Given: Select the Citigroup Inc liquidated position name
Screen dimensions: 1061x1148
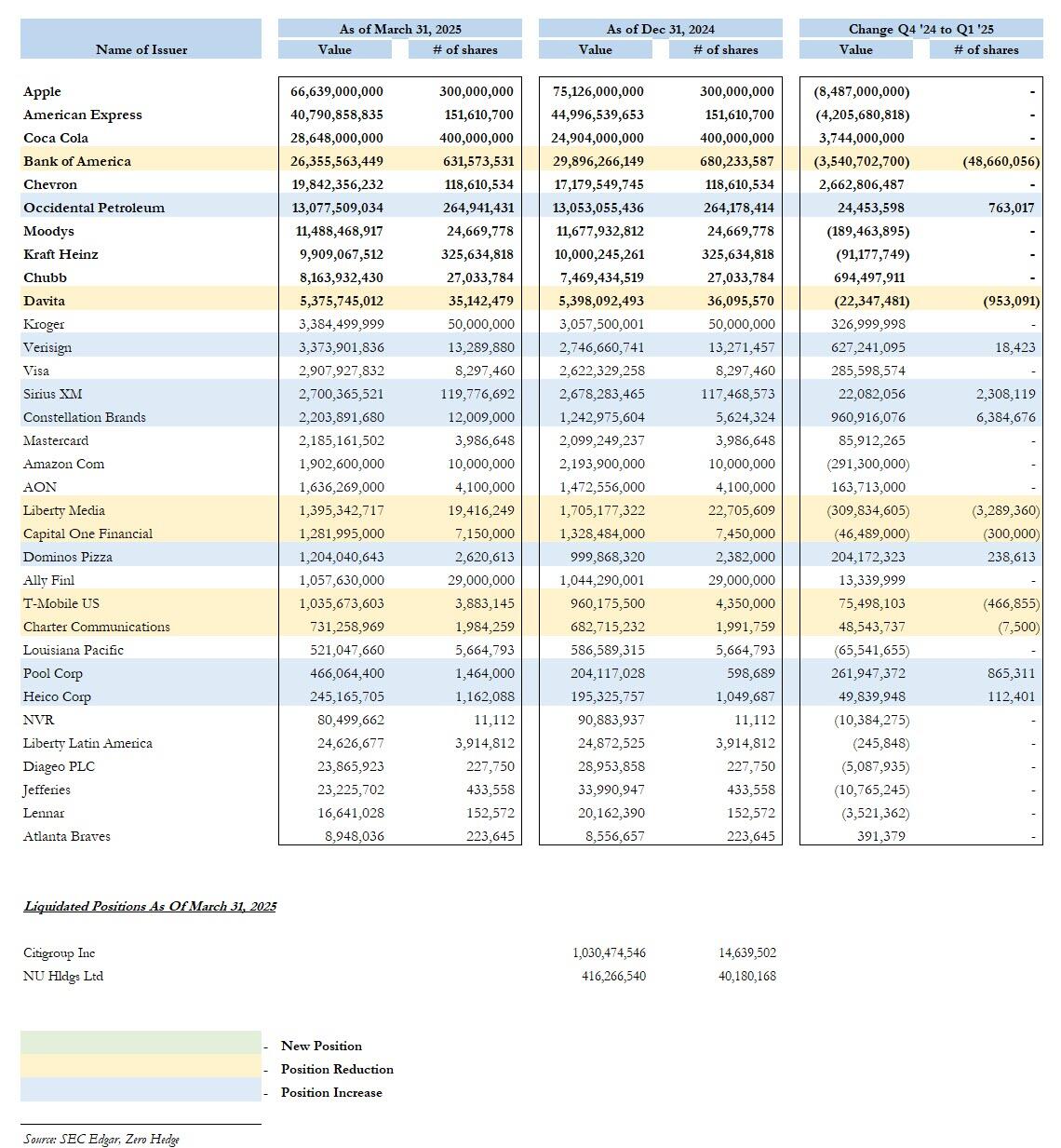Looking at the screenshot, I should [60, 952].
